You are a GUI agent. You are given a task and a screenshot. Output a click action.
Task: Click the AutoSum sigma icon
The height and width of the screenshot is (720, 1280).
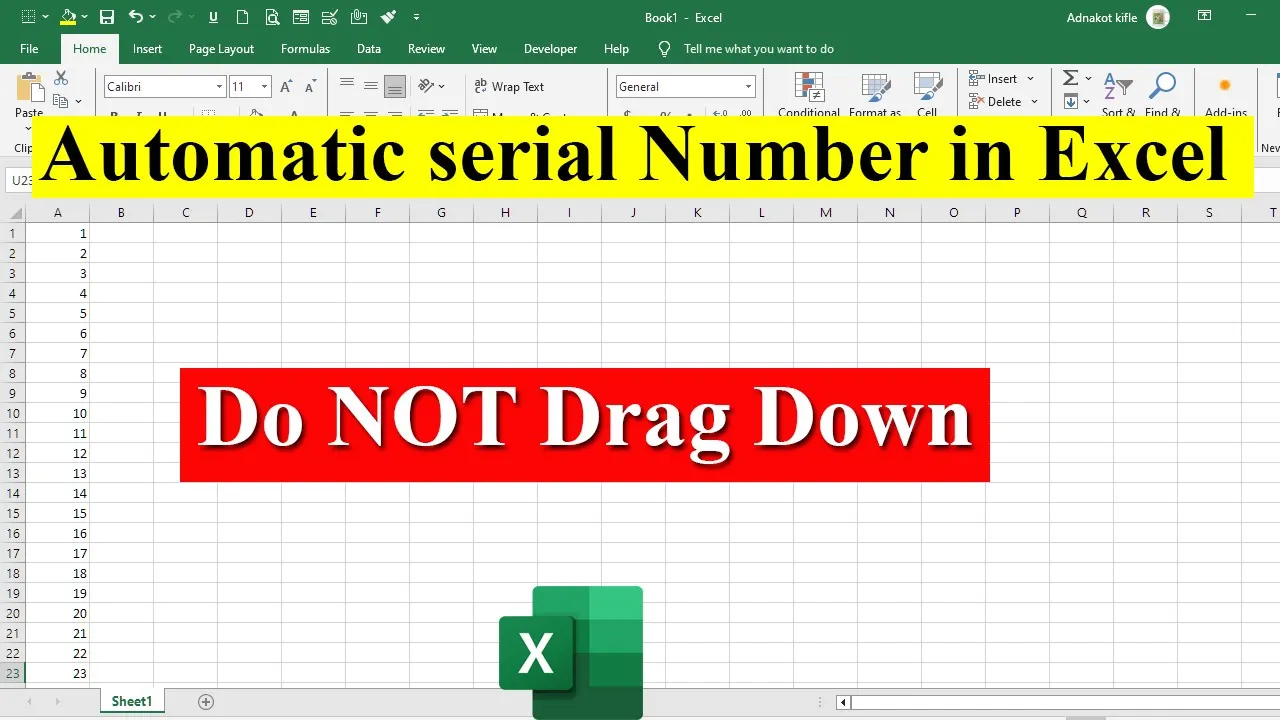coord(1070,78)
